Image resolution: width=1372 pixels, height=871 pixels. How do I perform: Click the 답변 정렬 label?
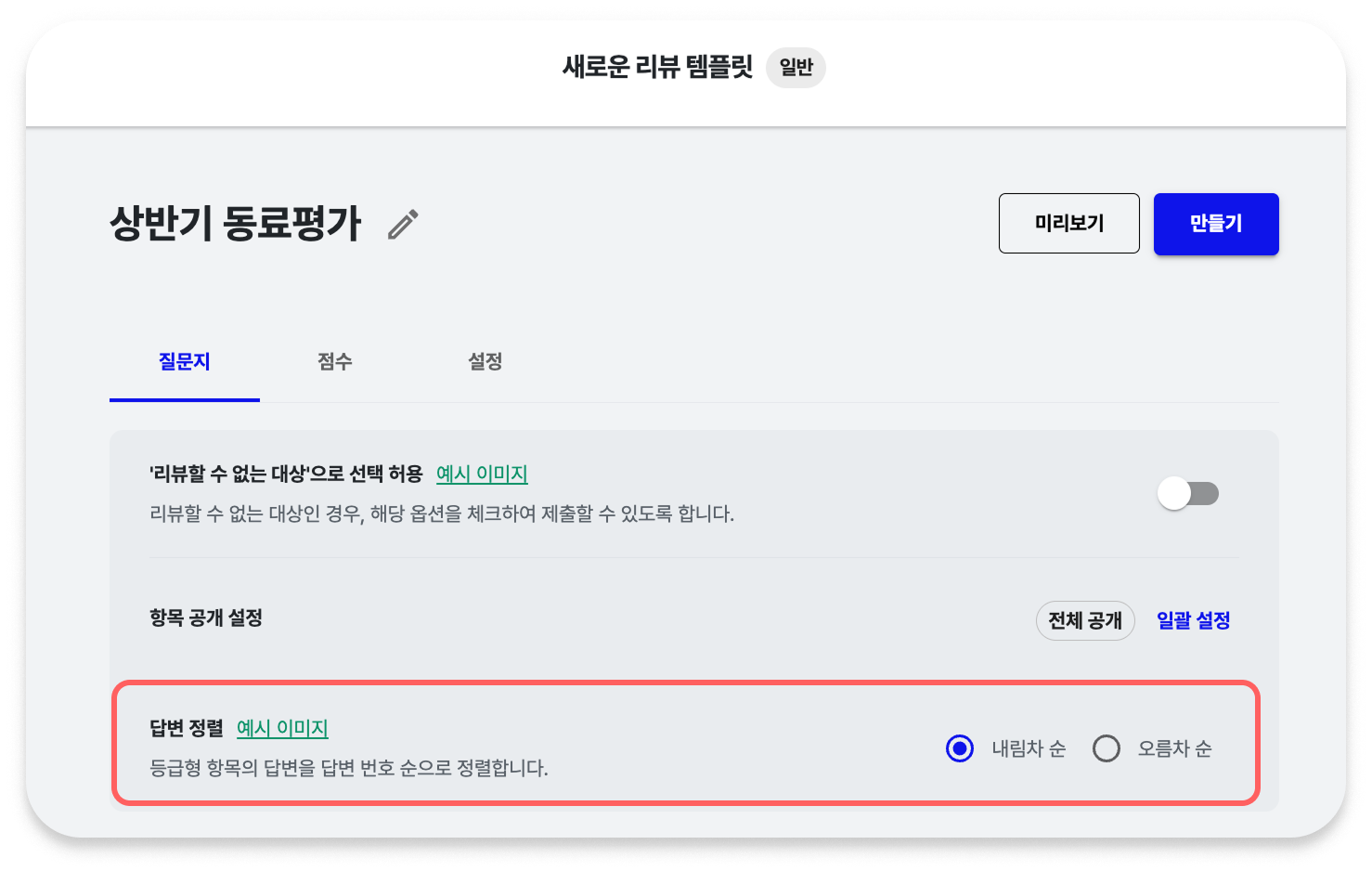187,728
